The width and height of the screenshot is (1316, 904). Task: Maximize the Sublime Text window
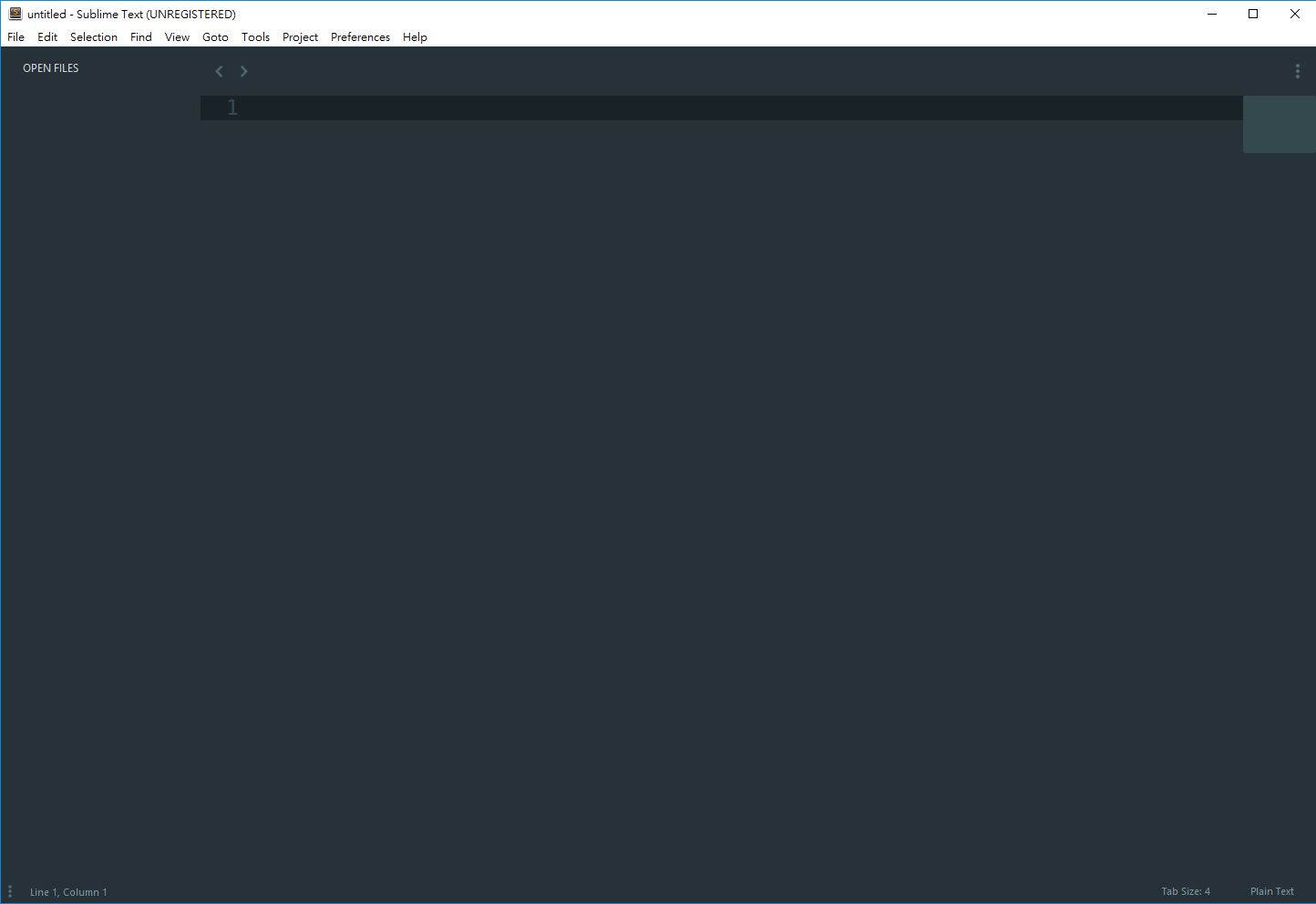pos(1253,14)
